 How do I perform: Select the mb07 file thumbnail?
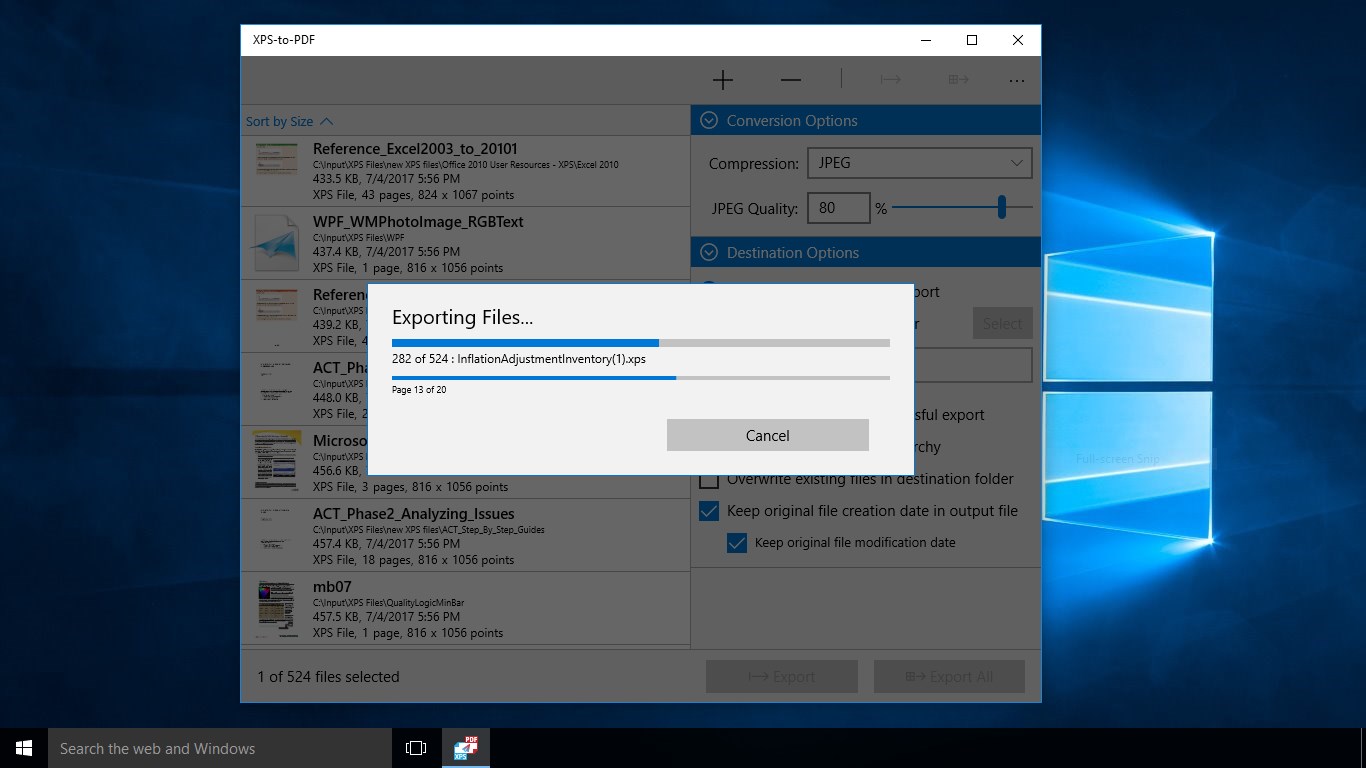point(276,608)
